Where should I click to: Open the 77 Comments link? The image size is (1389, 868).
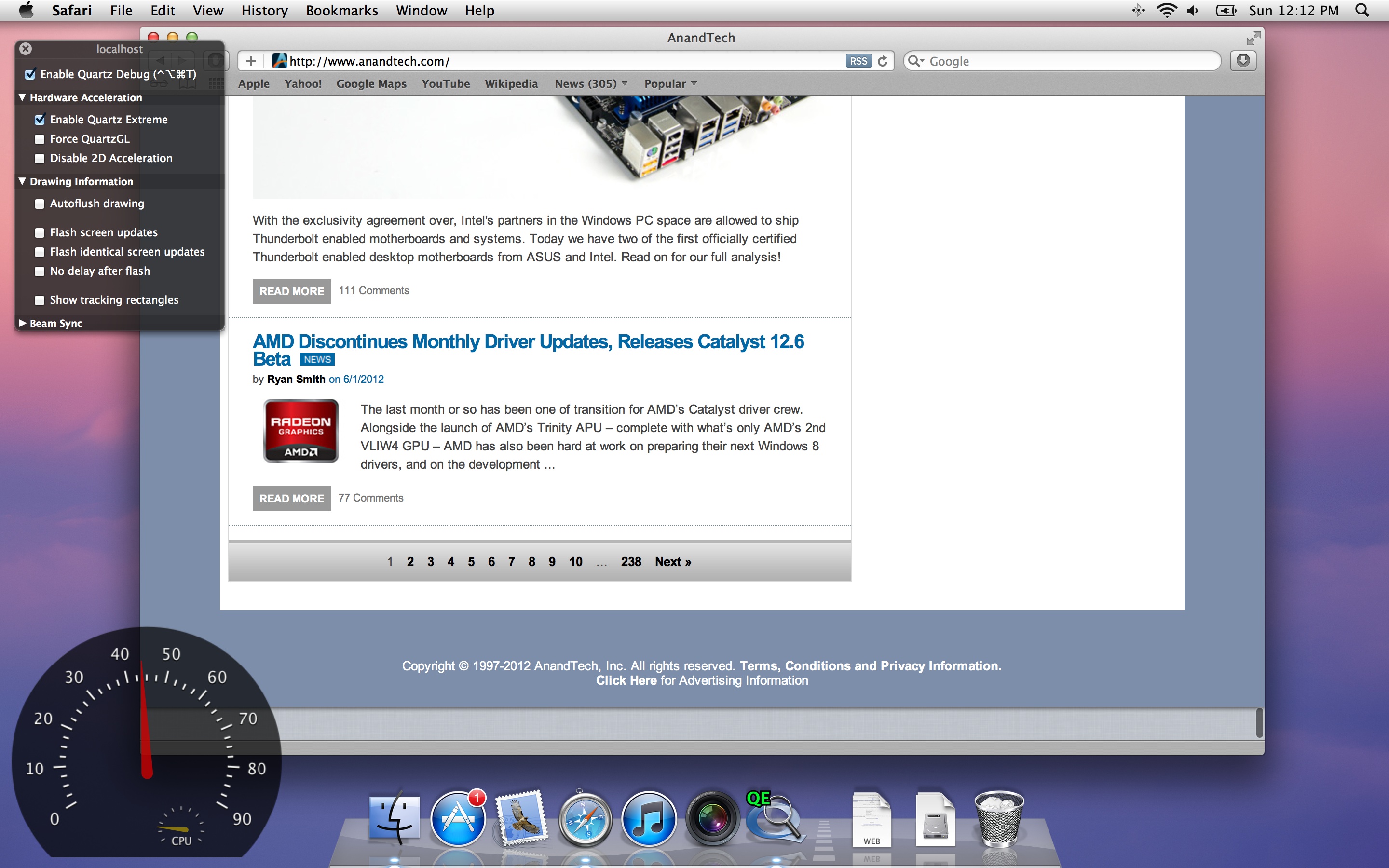click(x=371, y=498)
